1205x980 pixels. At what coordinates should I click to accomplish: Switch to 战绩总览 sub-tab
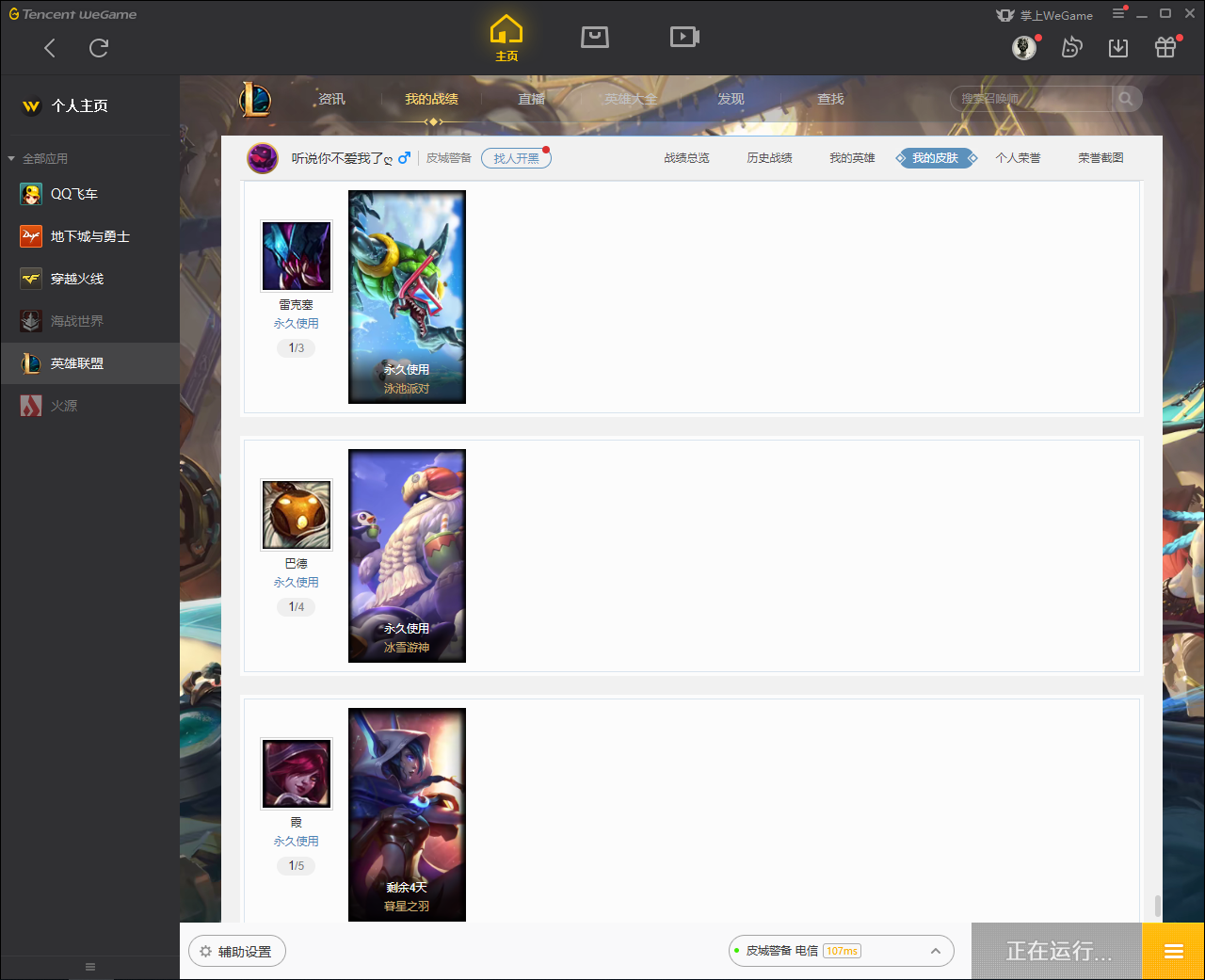686,158
